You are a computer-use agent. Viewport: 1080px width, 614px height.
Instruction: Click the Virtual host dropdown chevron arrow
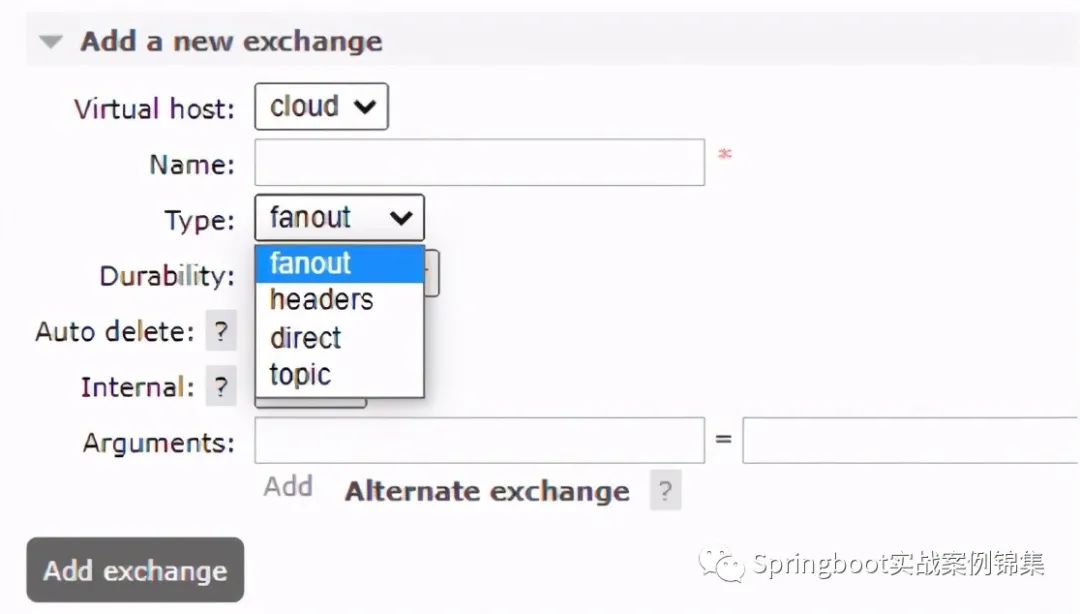(365, 107)
